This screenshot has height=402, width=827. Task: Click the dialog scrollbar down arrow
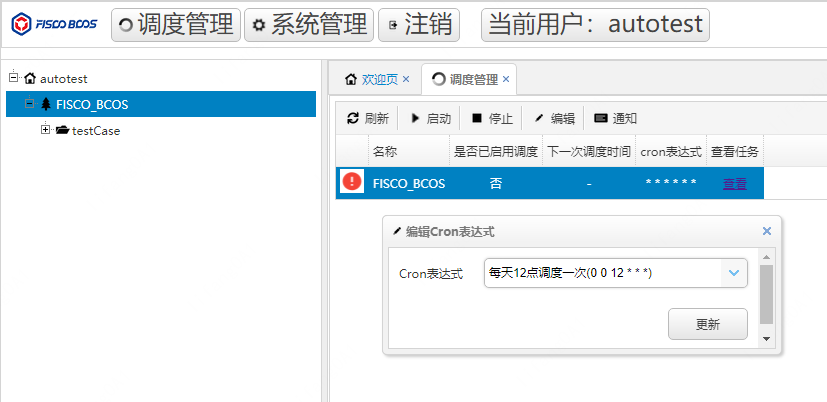coord(766,339)
